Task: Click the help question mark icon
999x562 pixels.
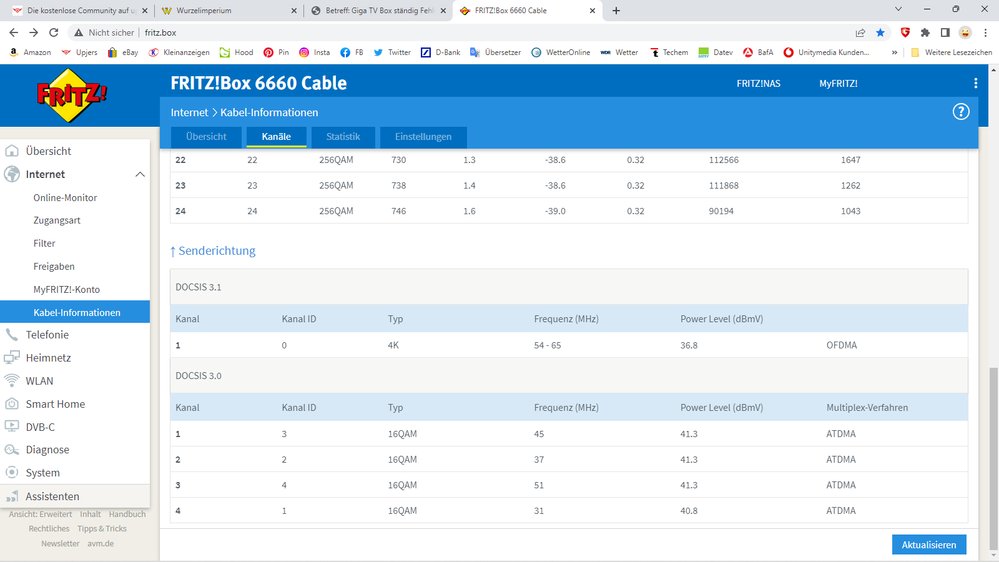Action: [961, 112]
